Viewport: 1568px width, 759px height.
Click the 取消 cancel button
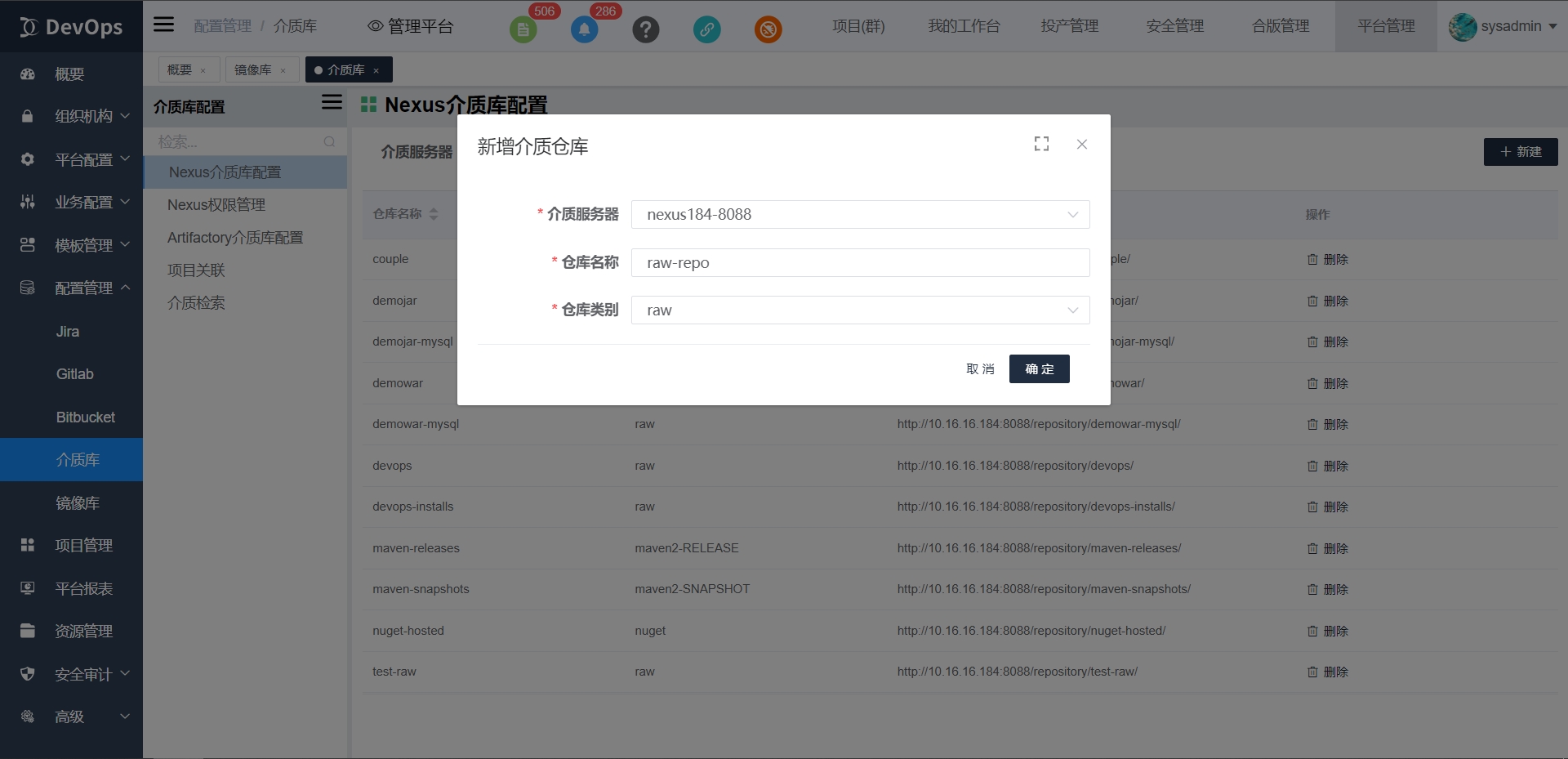tap(980, 369)
